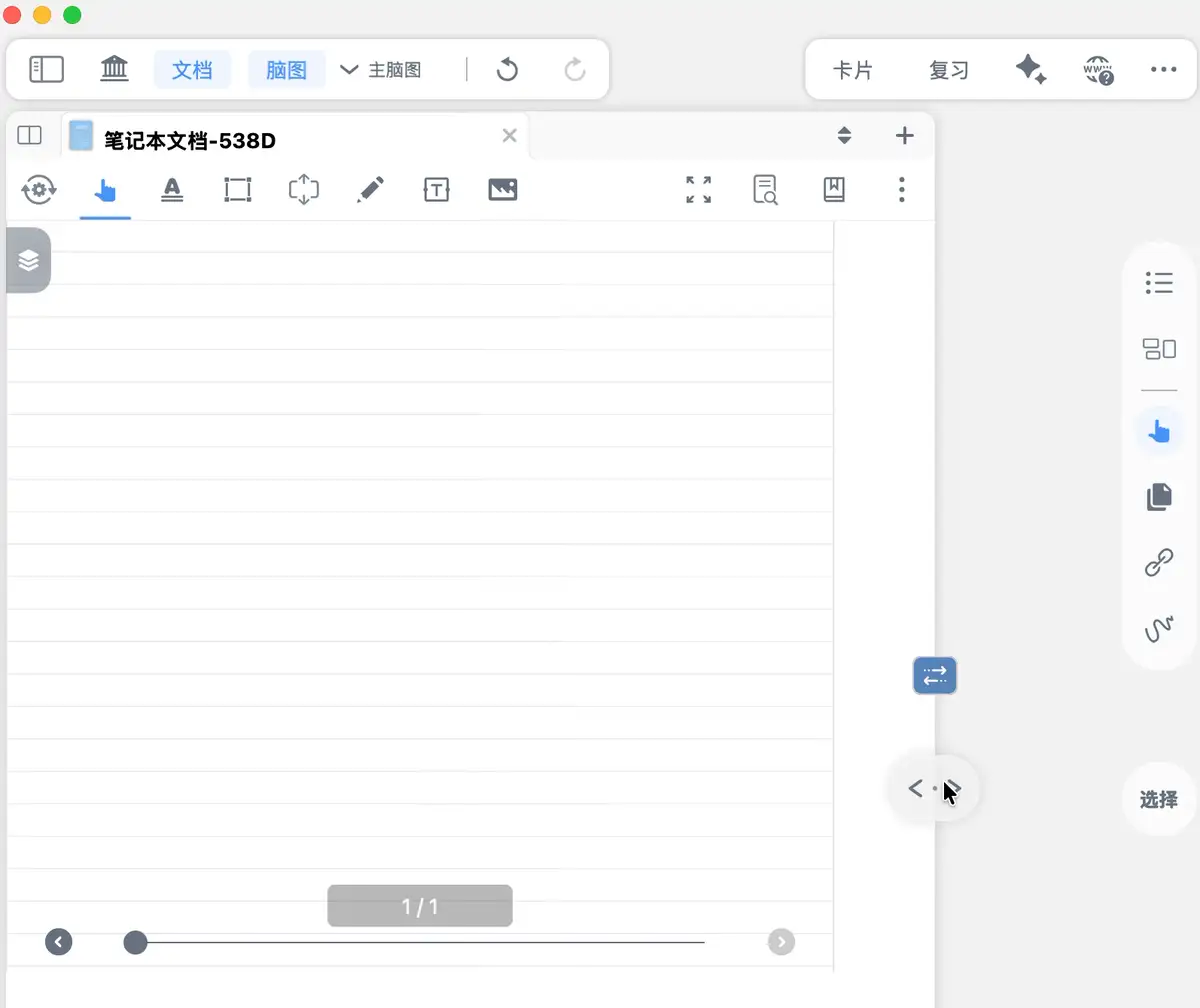Select the hand pointer tool in toolbar
1200x1008 pixels.
pos(104,190)
